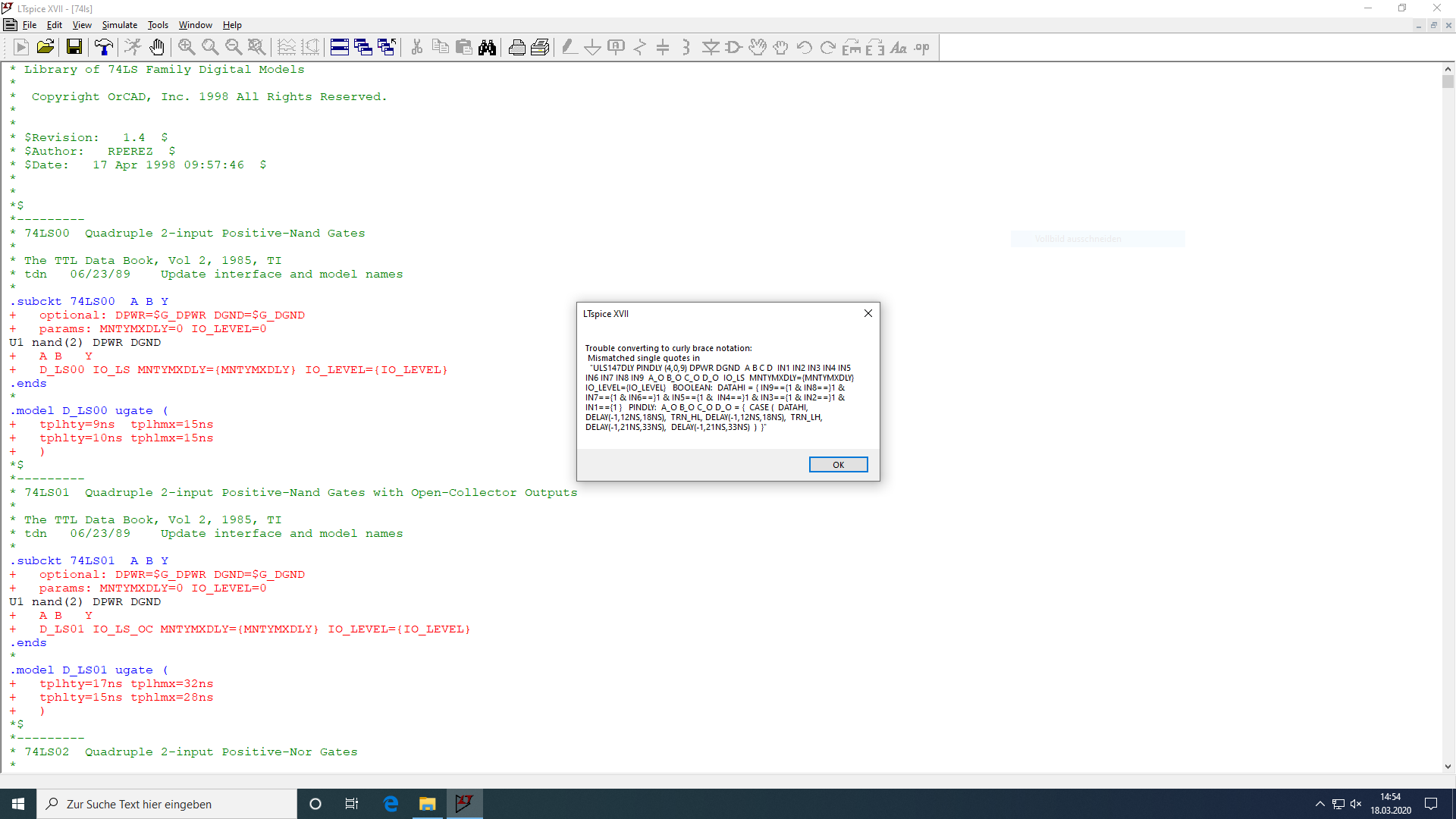Screen dimensions: 1456x819
Task: Place a Ground symbol
Action: coord(593,48)
